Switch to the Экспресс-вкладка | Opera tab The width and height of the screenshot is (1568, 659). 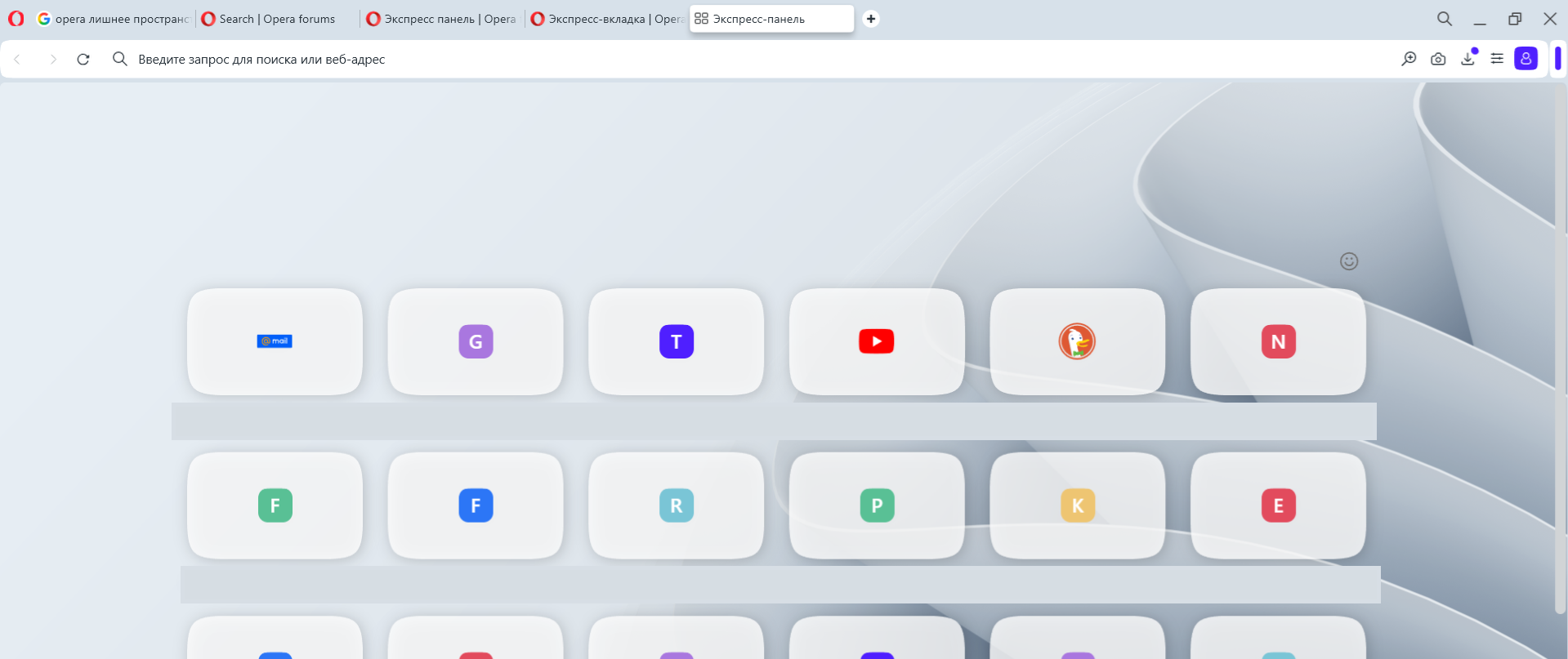[605, 19]
